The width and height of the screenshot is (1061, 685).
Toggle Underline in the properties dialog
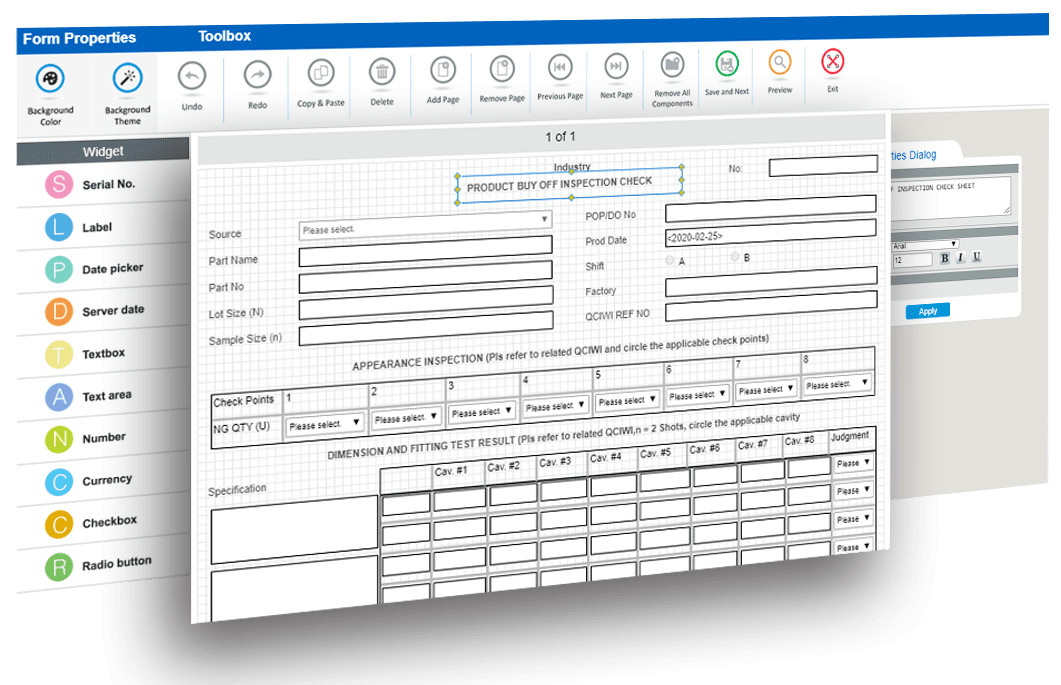click(976, 257)
